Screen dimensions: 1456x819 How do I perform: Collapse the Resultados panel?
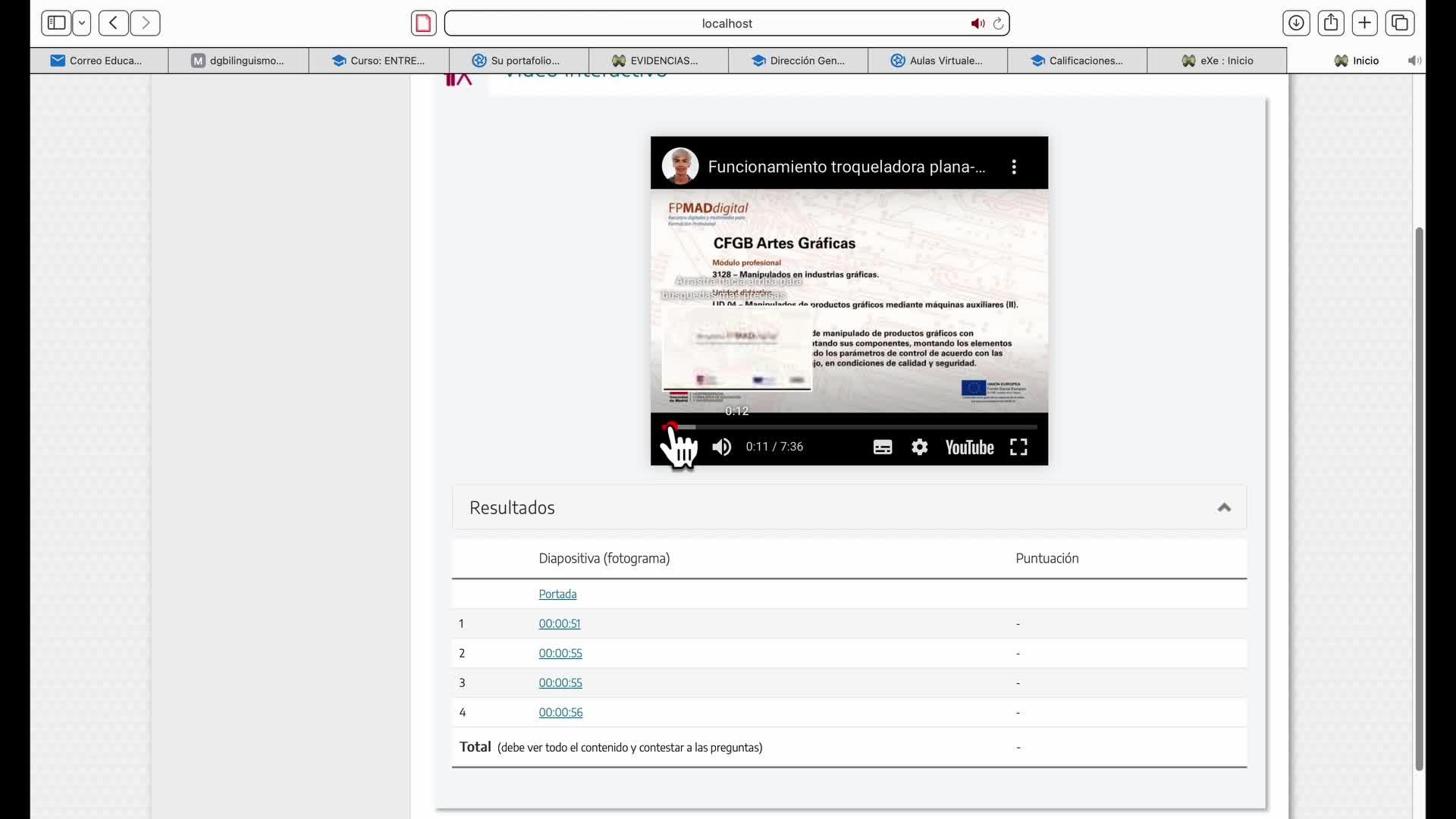point(1223,507)
